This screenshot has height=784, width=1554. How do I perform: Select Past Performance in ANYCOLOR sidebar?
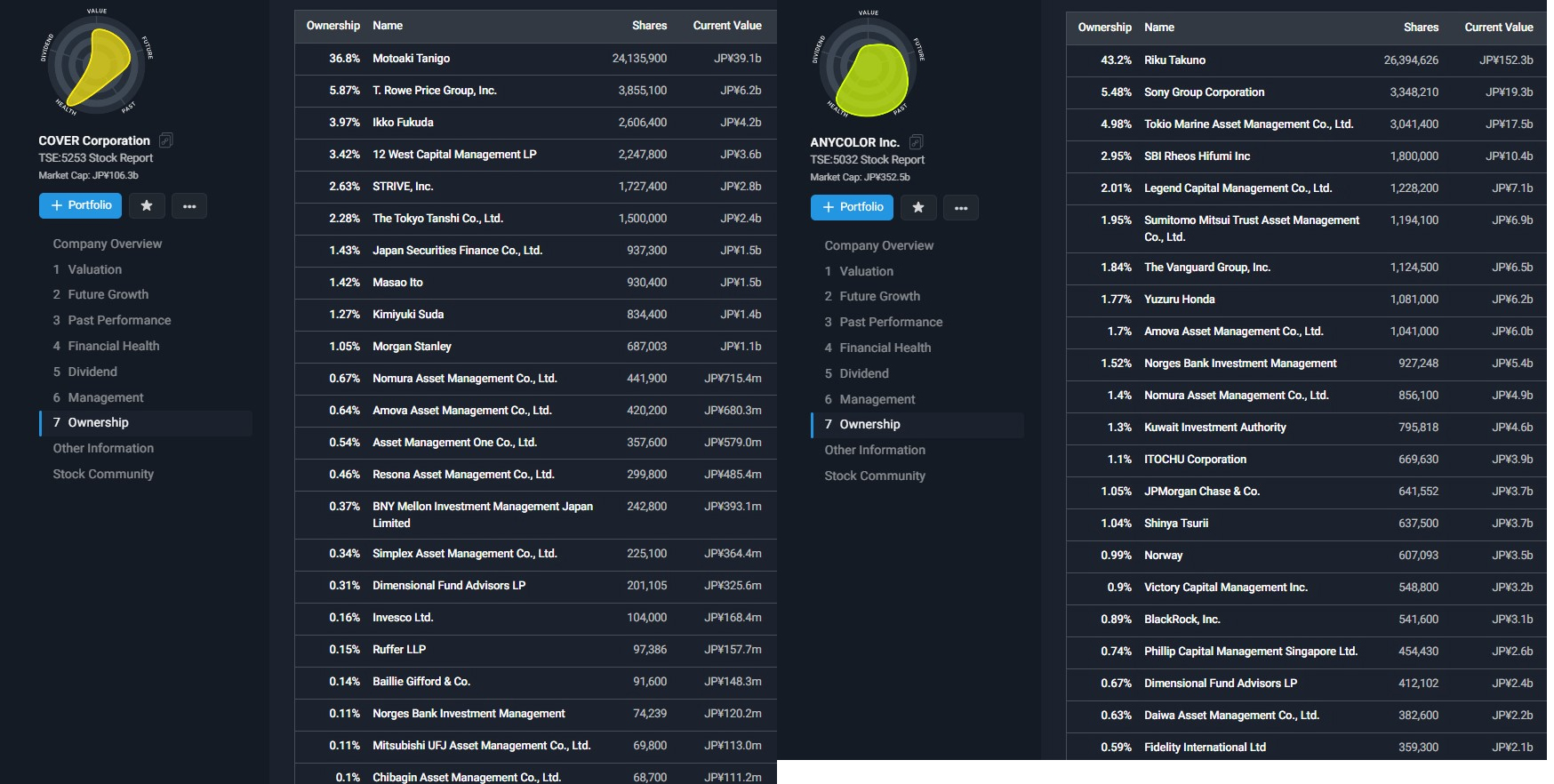coord(884,322)
